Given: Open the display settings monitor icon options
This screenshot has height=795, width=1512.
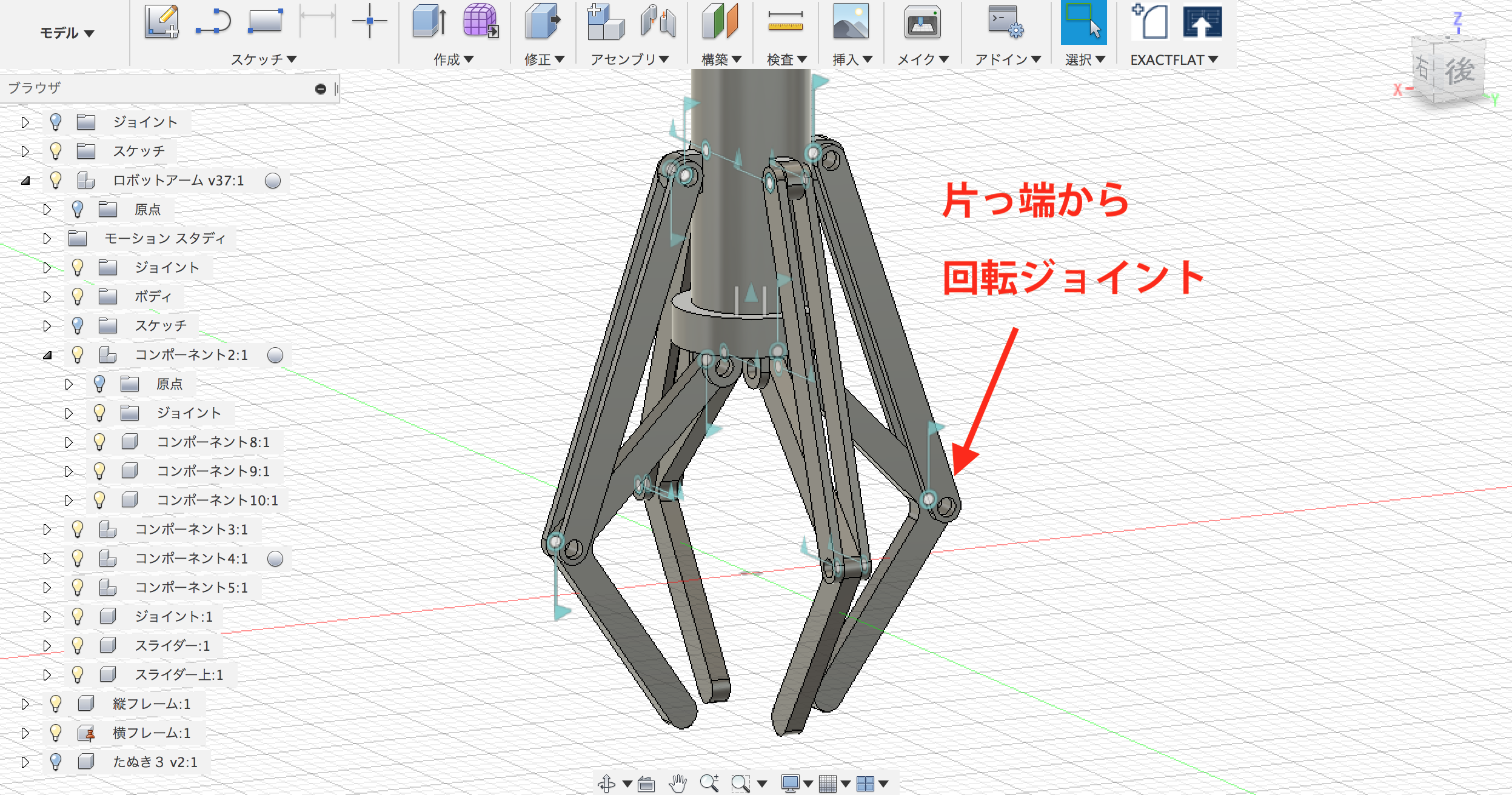Looking at the screenshot, I should tap(790, 782).
